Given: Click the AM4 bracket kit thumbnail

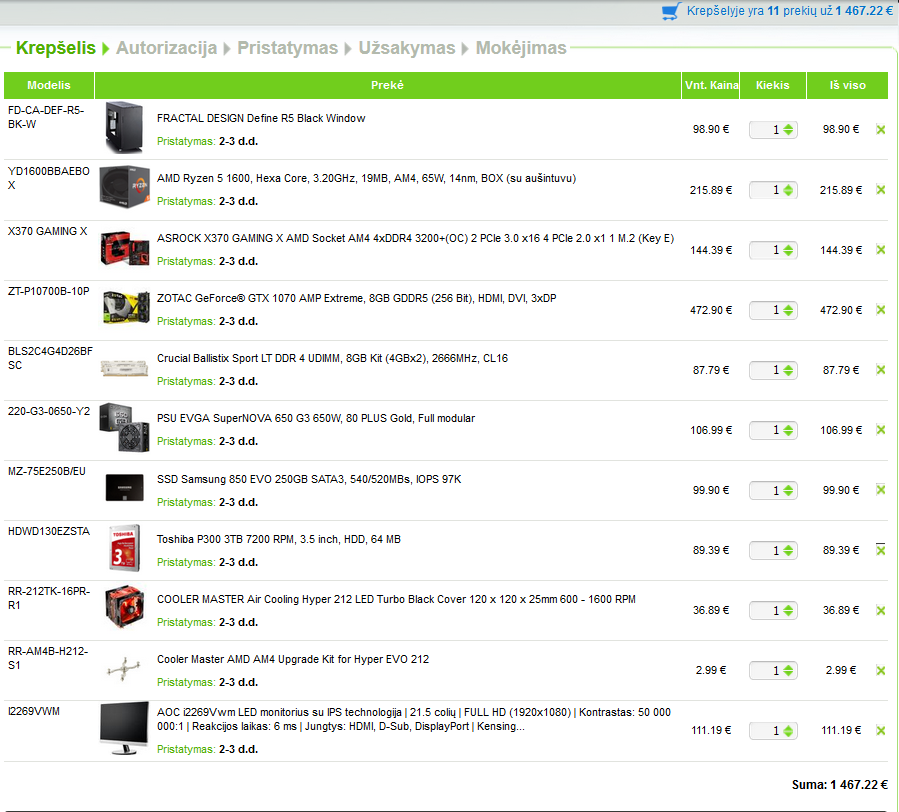Looking at the screenshot, I should [x=124, y=669].
